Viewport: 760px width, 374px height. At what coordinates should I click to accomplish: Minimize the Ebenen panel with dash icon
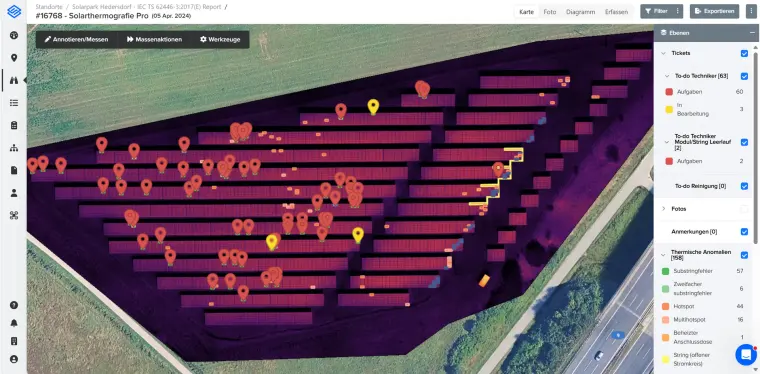pyautogui.click(x=752, y=32)
